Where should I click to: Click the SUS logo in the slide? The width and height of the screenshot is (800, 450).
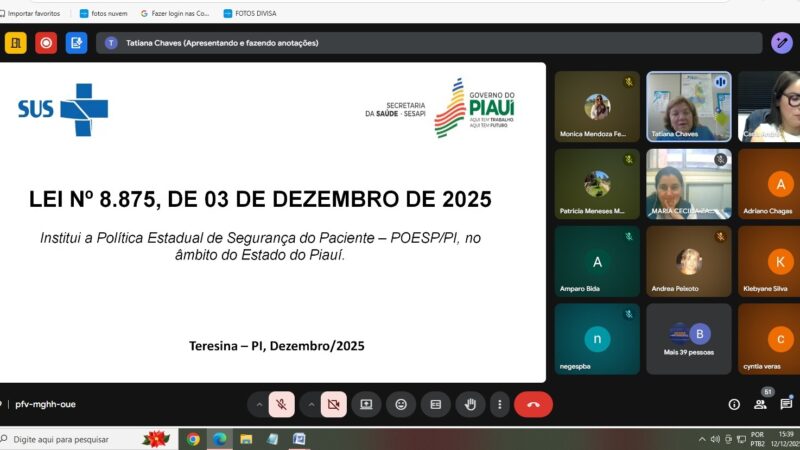[63, 109]
